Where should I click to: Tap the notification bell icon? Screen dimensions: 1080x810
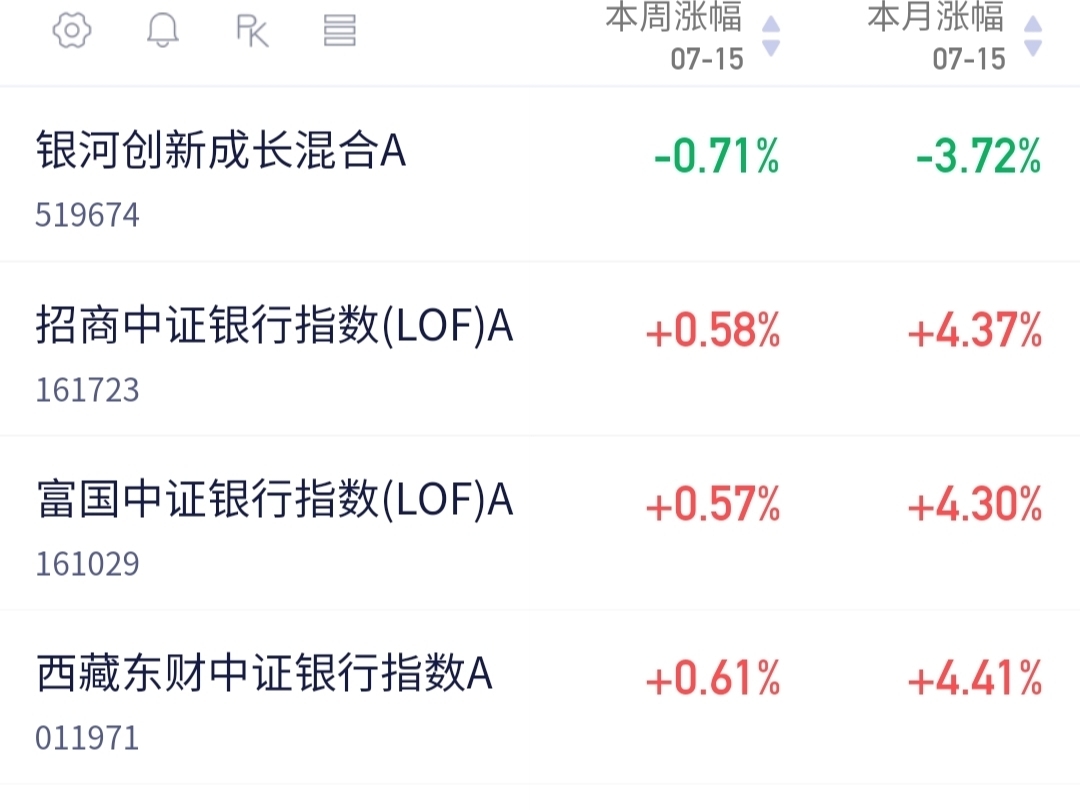(163, 30)
